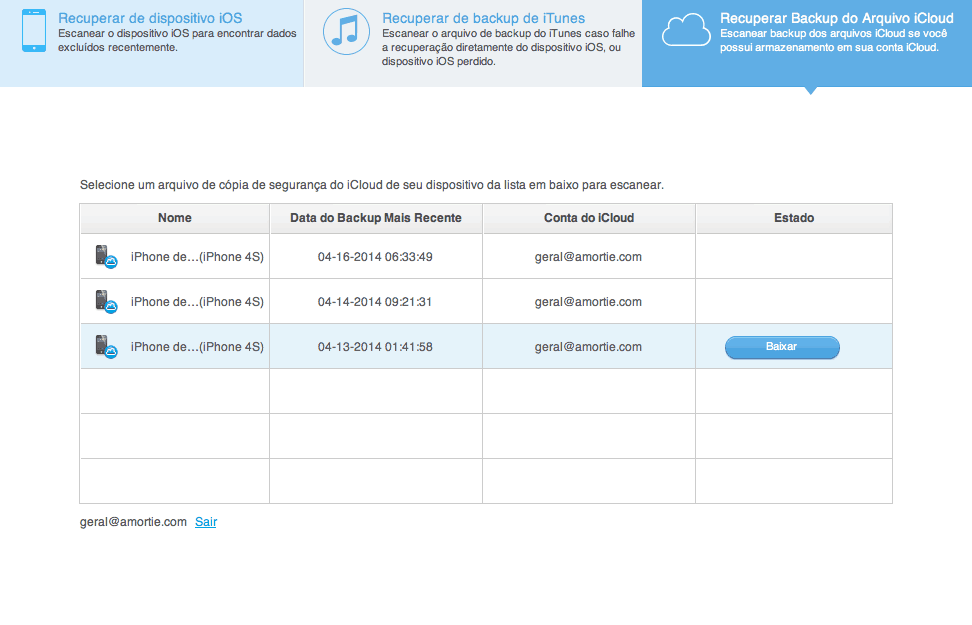Image resolution: width=972 pixels, height=625 pixels.
Task: Click the logged-in email geral@amortie.com below table
Action: click(133, 522)
